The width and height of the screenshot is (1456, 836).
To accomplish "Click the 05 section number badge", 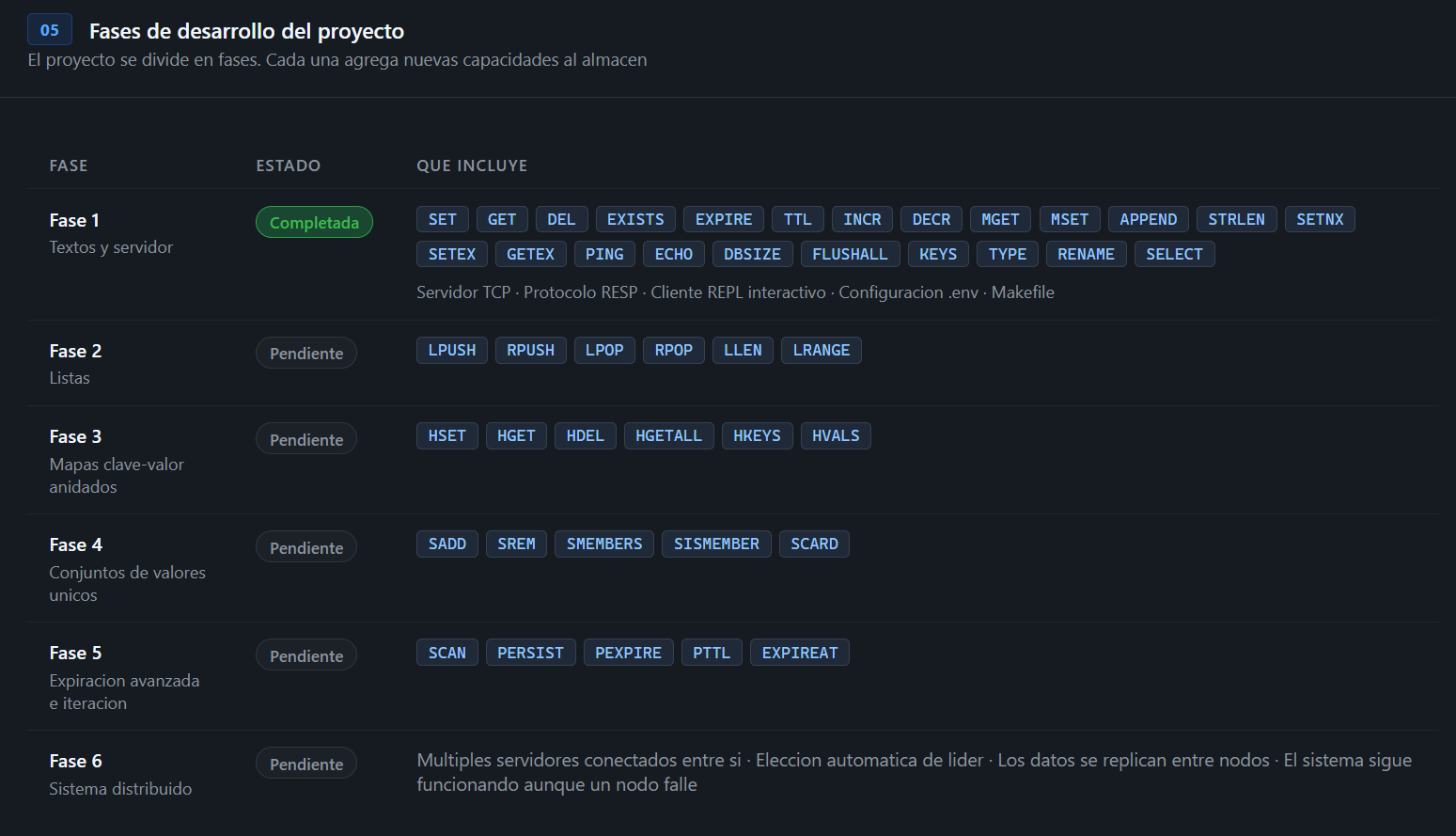I will pyautogui.click(x=50, y=30).
